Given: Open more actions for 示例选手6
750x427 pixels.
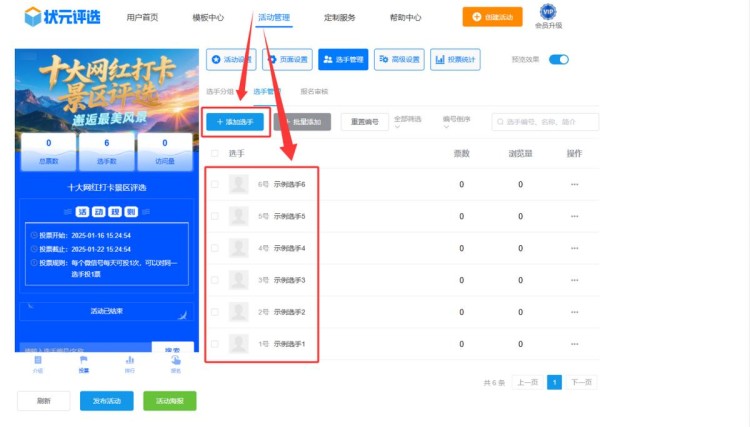Looking at the screenshot, I should [574, 184].
